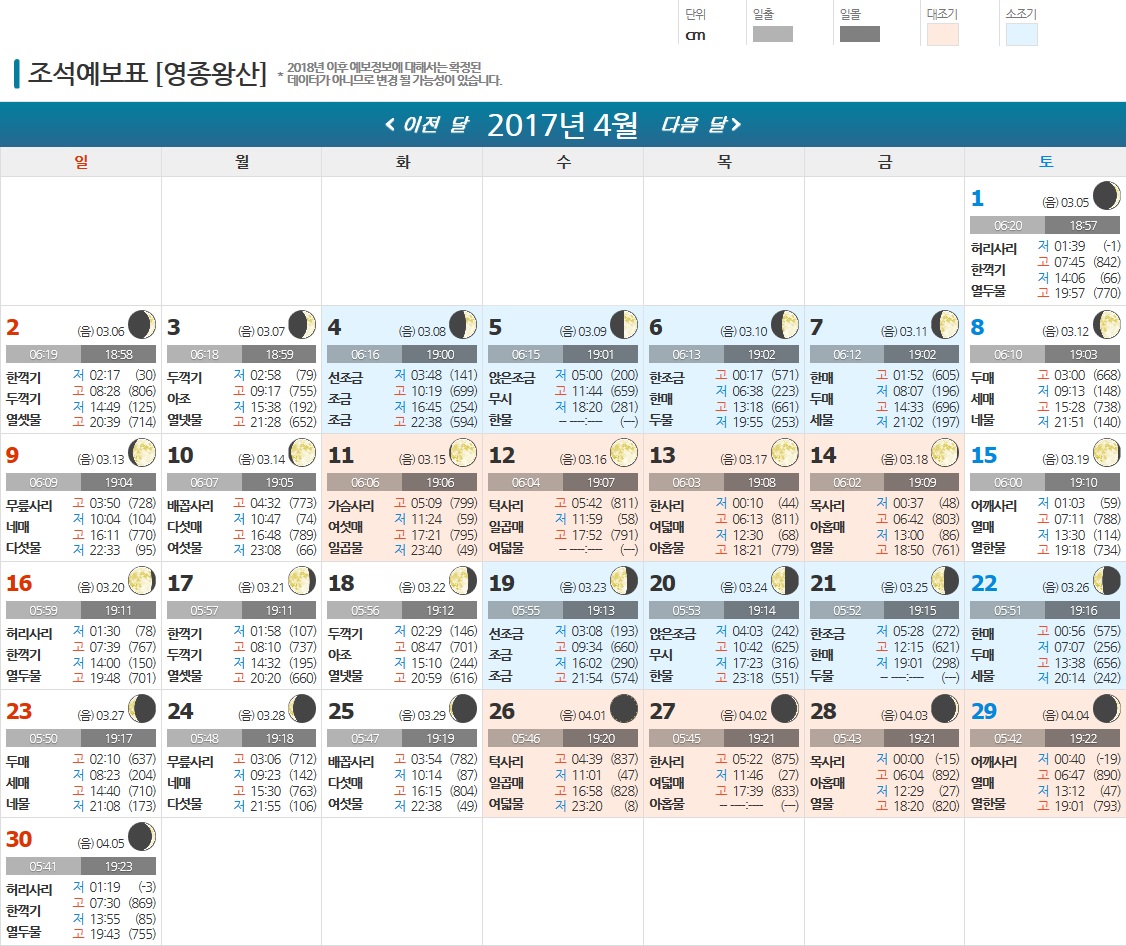Viewport: 1126px width, 946px height.
Task: Click tide label '앉은조금' on April 20
Action: pos(673,634)
